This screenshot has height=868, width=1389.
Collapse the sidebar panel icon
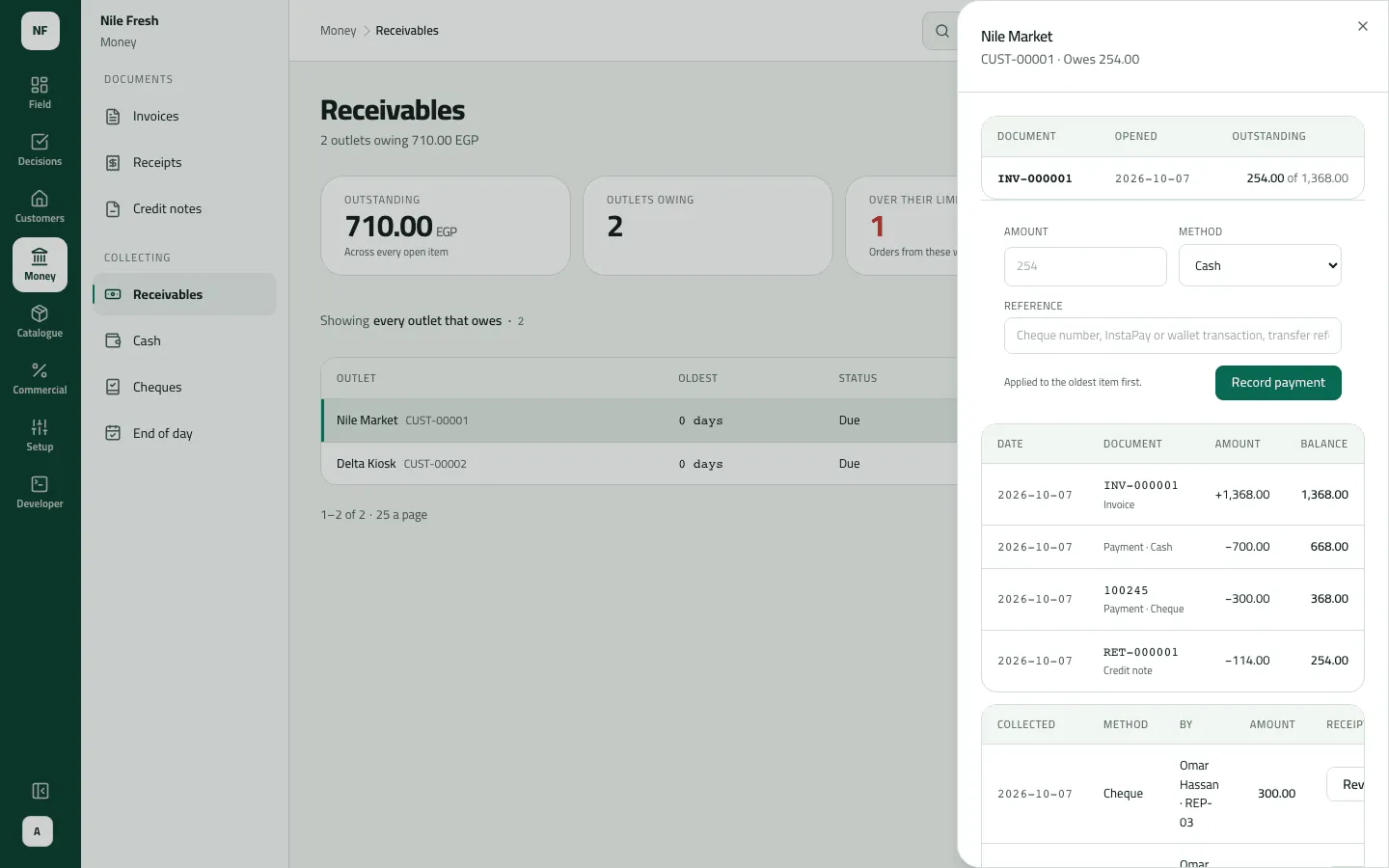41,791
